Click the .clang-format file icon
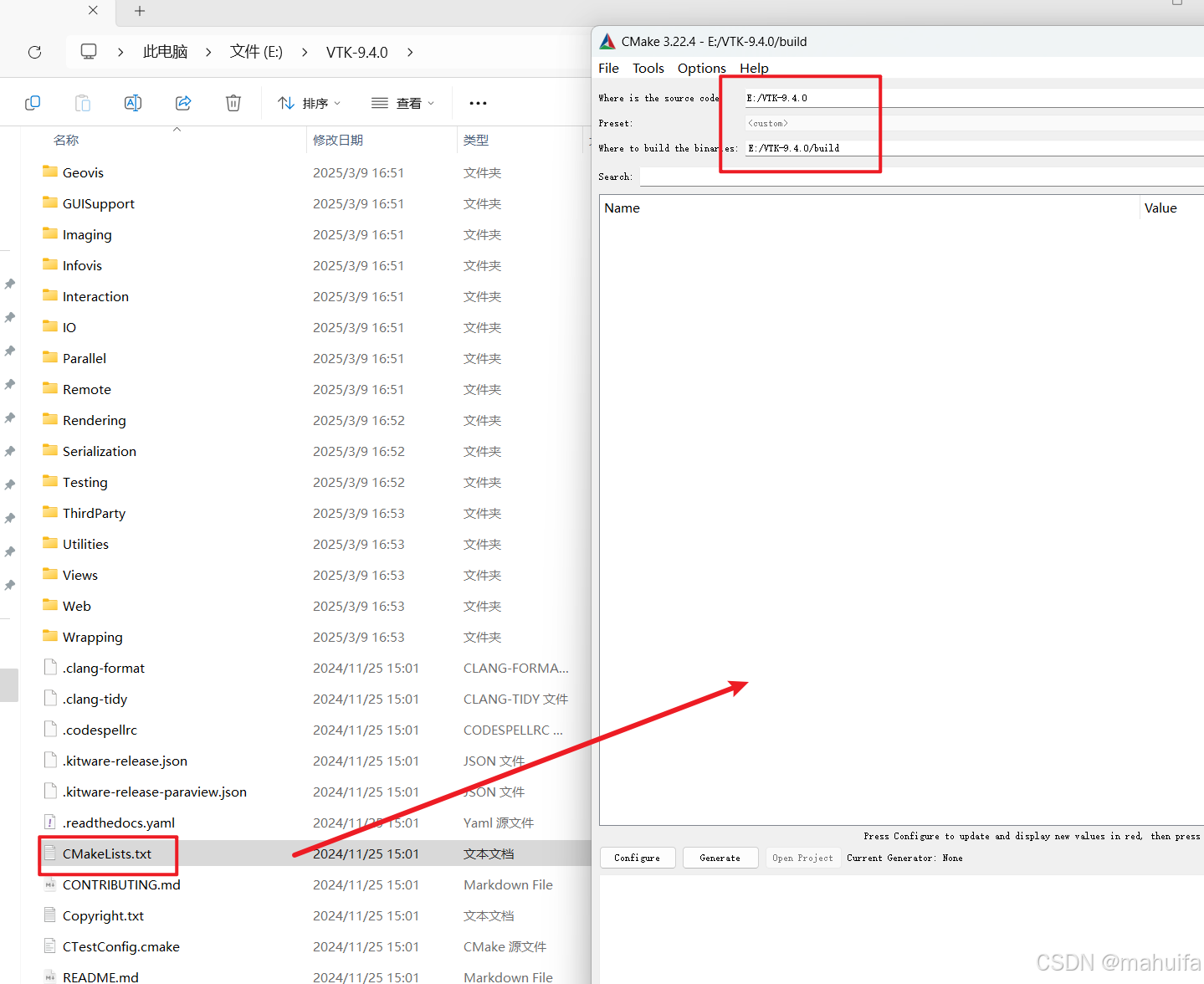 (x=50, y=667)
